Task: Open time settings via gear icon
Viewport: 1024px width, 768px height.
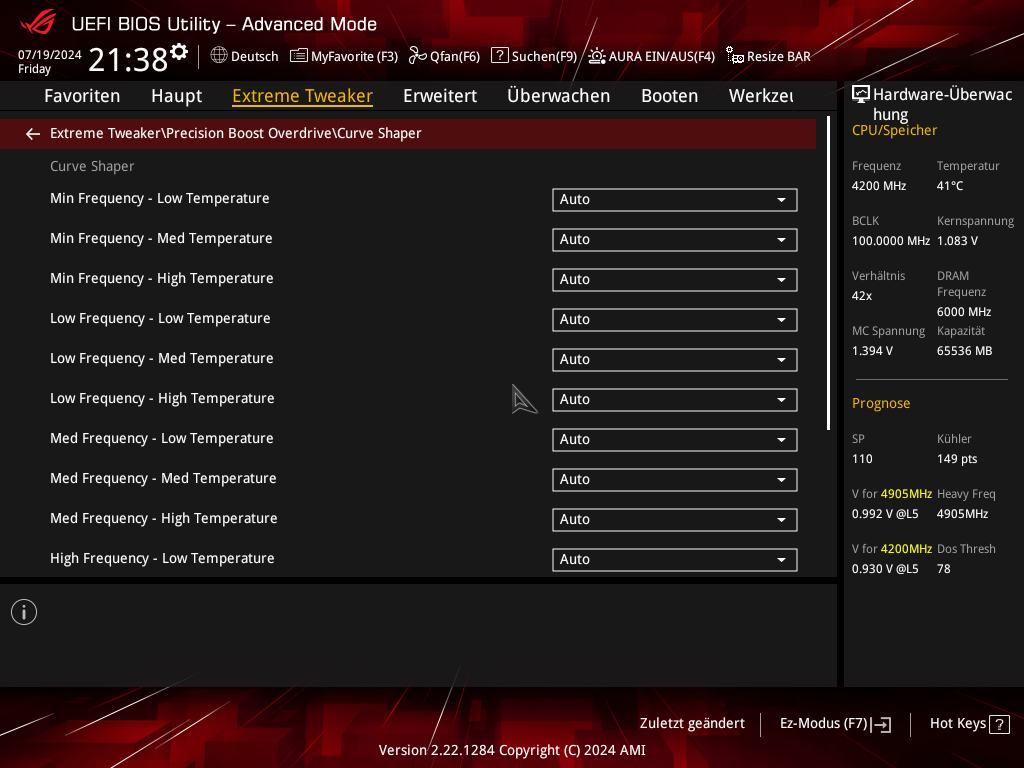Action: tap(179, 51)
